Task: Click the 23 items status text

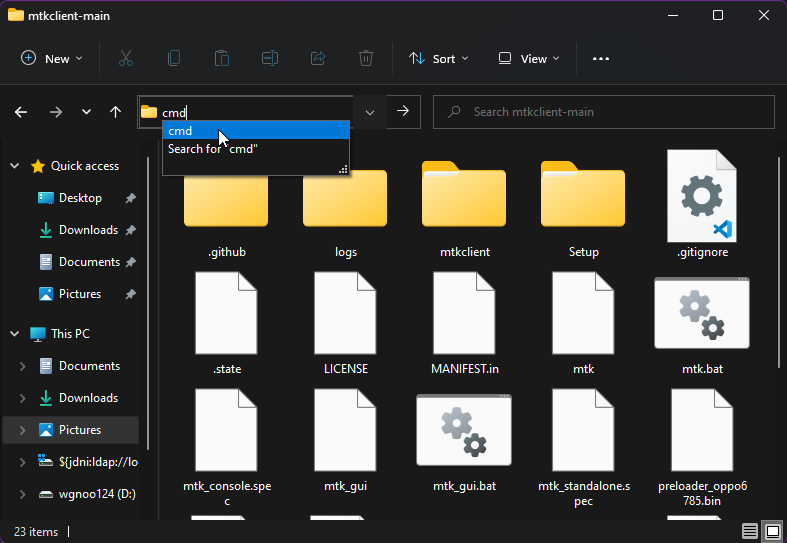Action: 36,531
